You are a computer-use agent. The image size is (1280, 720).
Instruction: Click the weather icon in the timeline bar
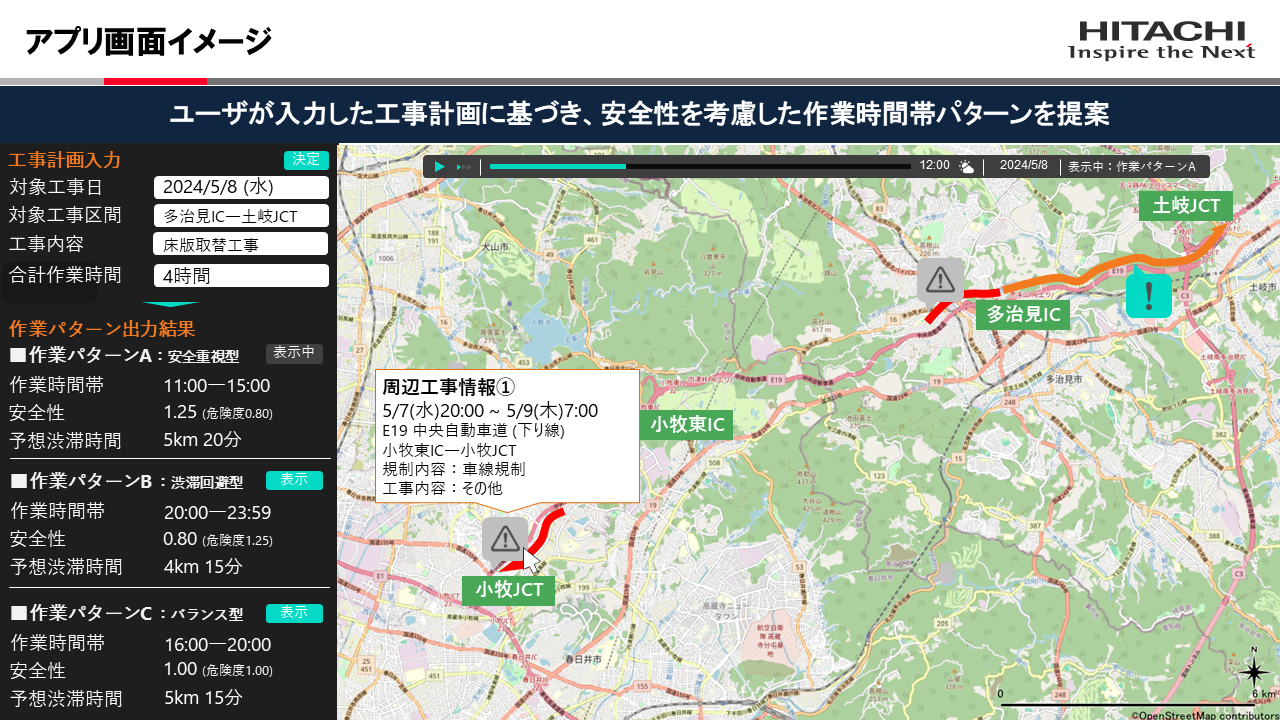[x=966, y=167]
